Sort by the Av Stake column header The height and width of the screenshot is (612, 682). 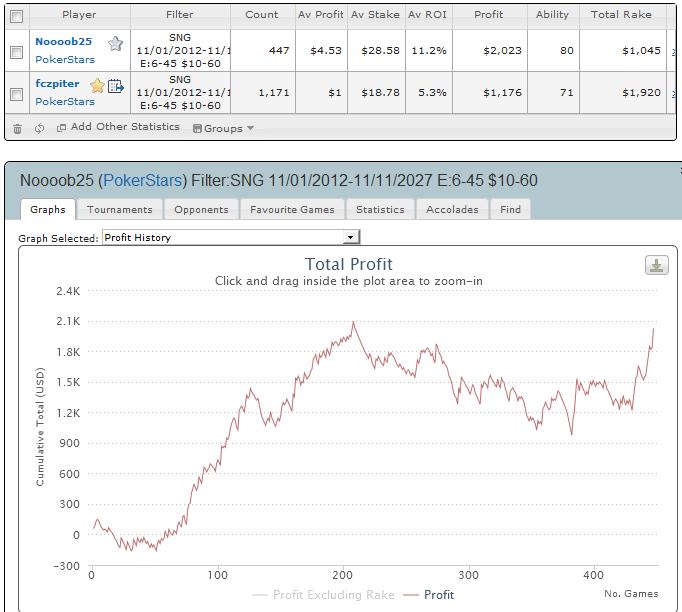(x=376, y=15)
